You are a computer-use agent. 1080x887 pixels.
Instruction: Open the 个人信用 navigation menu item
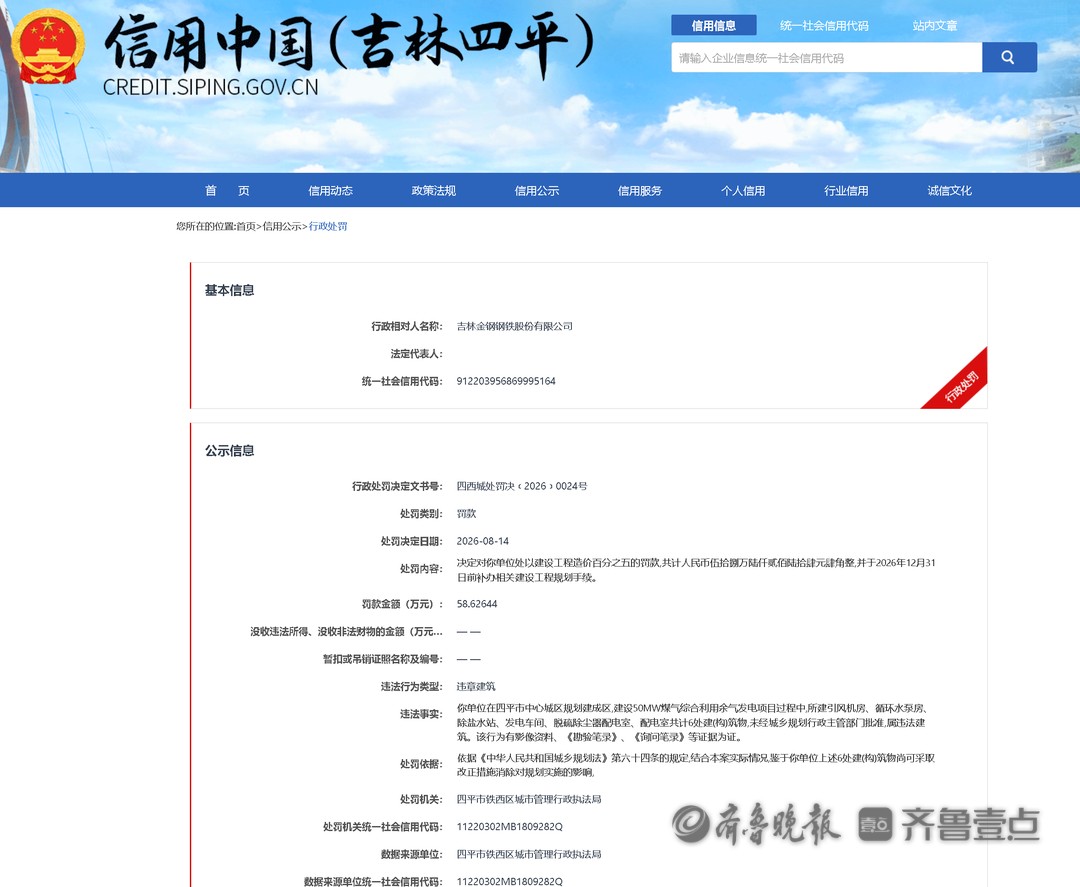[743, 191]
